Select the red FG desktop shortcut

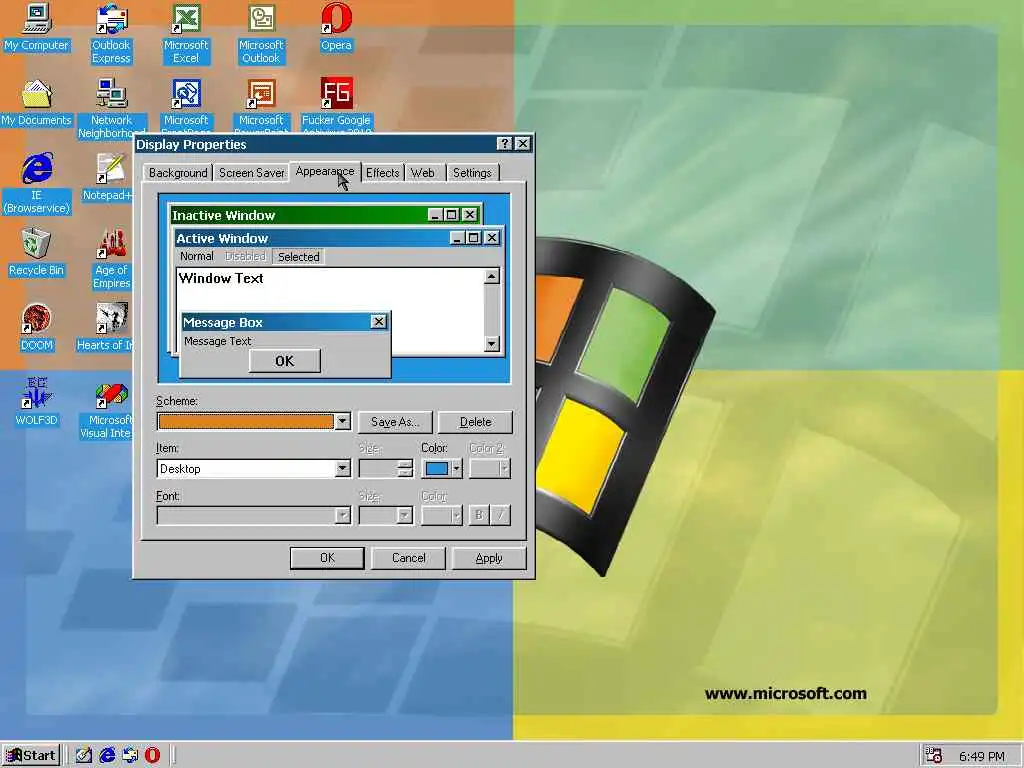336,104
